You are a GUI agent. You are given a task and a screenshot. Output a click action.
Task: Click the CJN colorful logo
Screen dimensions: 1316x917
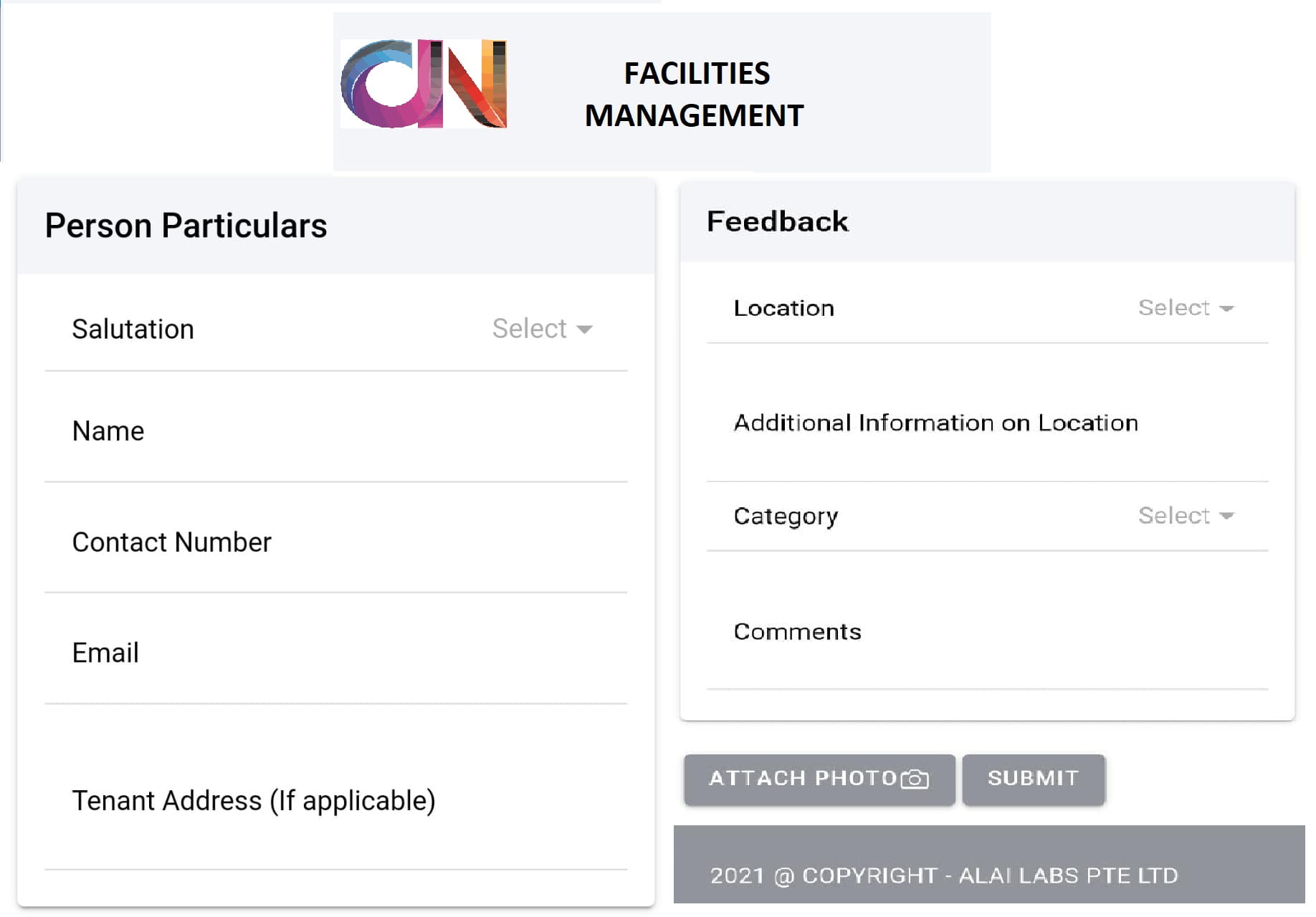[423, 84]
